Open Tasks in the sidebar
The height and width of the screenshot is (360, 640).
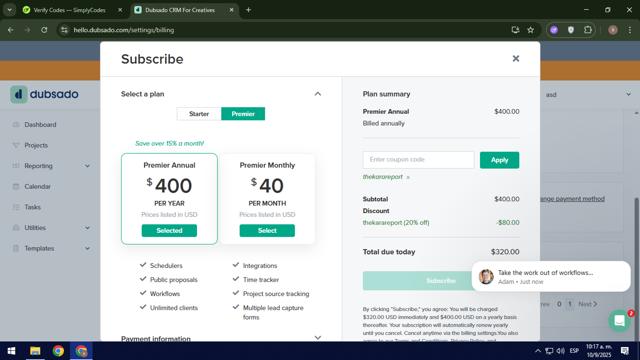[32, 207]
